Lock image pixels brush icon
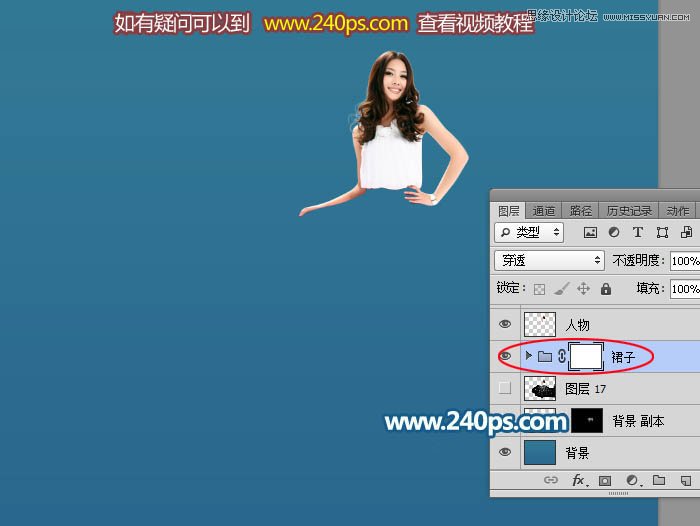This screenshot has height=526, width=700. coord(561,289)
